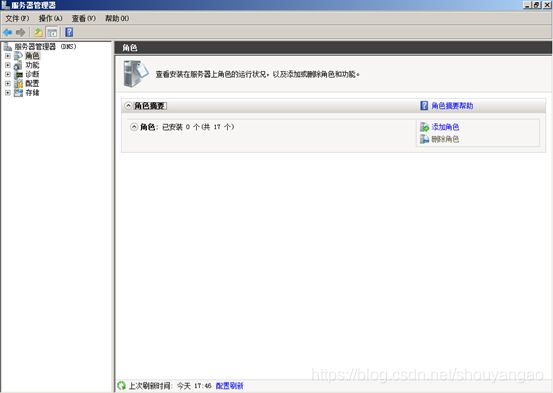Click the Forward arrow toolbar icon
Image resolution: width=553 pixels, height=393 pixels.
click(21, 32)
